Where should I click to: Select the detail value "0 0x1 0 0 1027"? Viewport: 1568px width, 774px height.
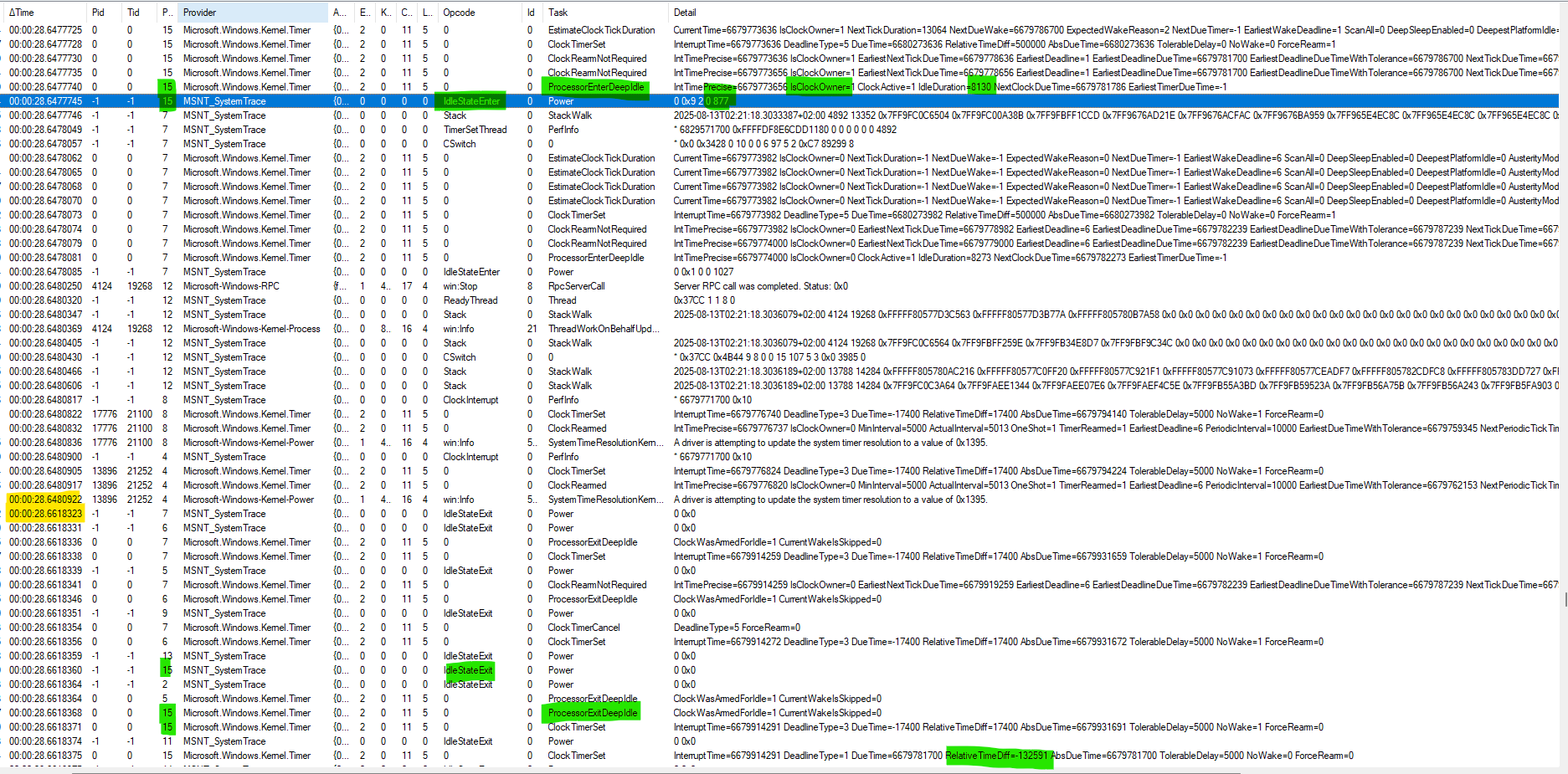coord(703,272)
